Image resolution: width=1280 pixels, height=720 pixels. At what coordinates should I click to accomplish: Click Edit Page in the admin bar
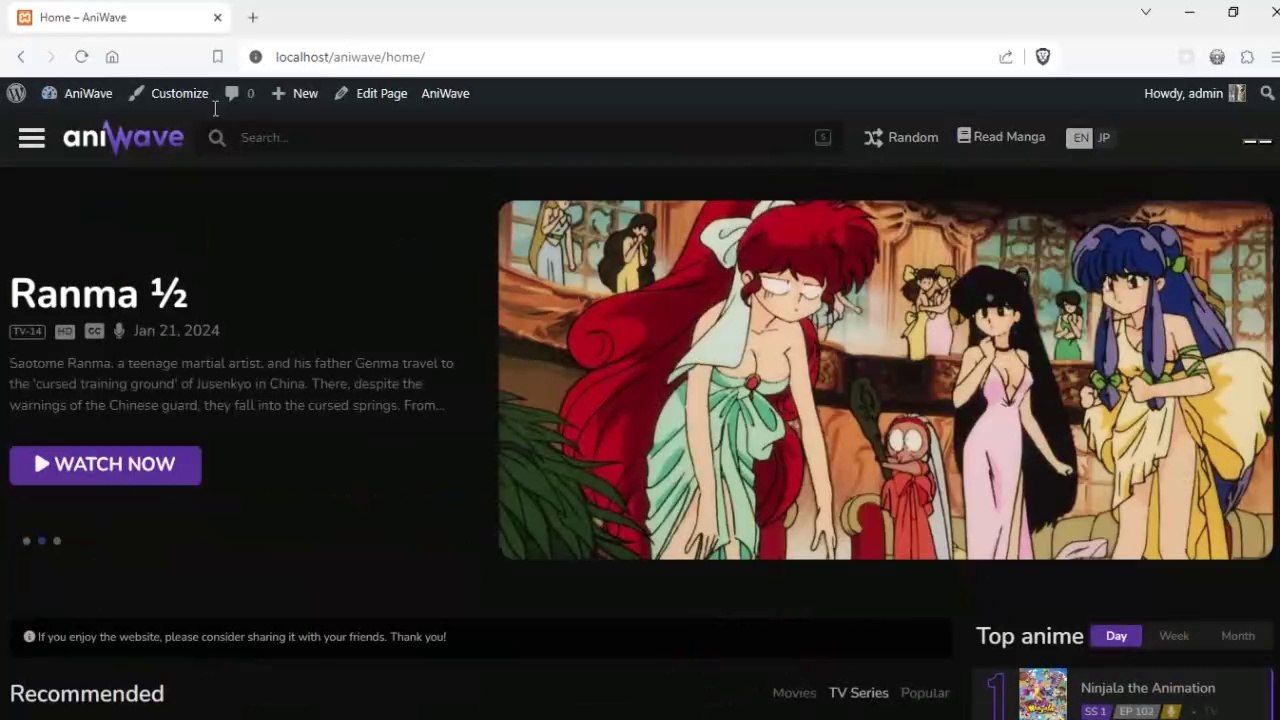[x=371, y=93]
